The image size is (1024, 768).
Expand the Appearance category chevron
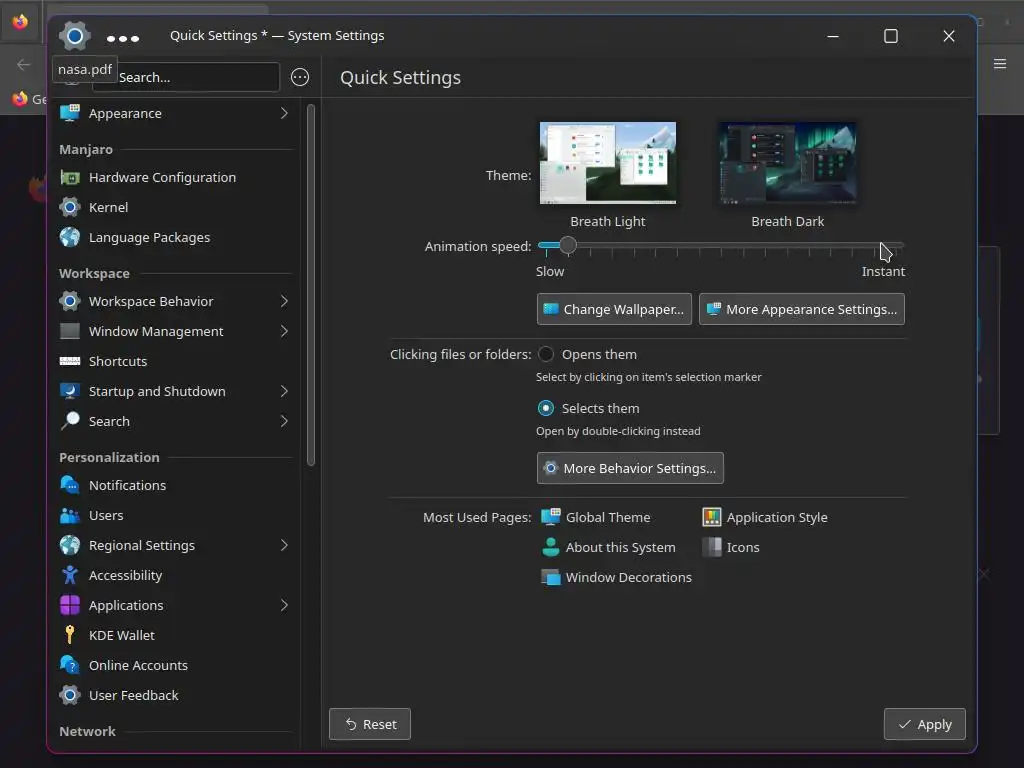284,113
